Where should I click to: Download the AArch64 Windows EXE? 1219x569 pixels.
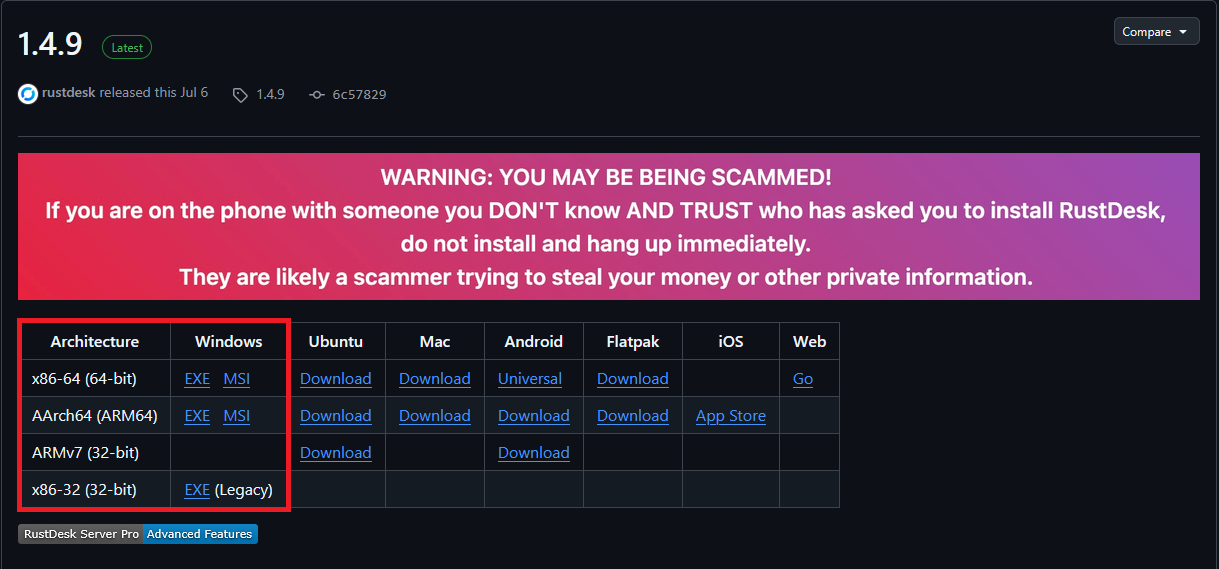tap(197, 416)
